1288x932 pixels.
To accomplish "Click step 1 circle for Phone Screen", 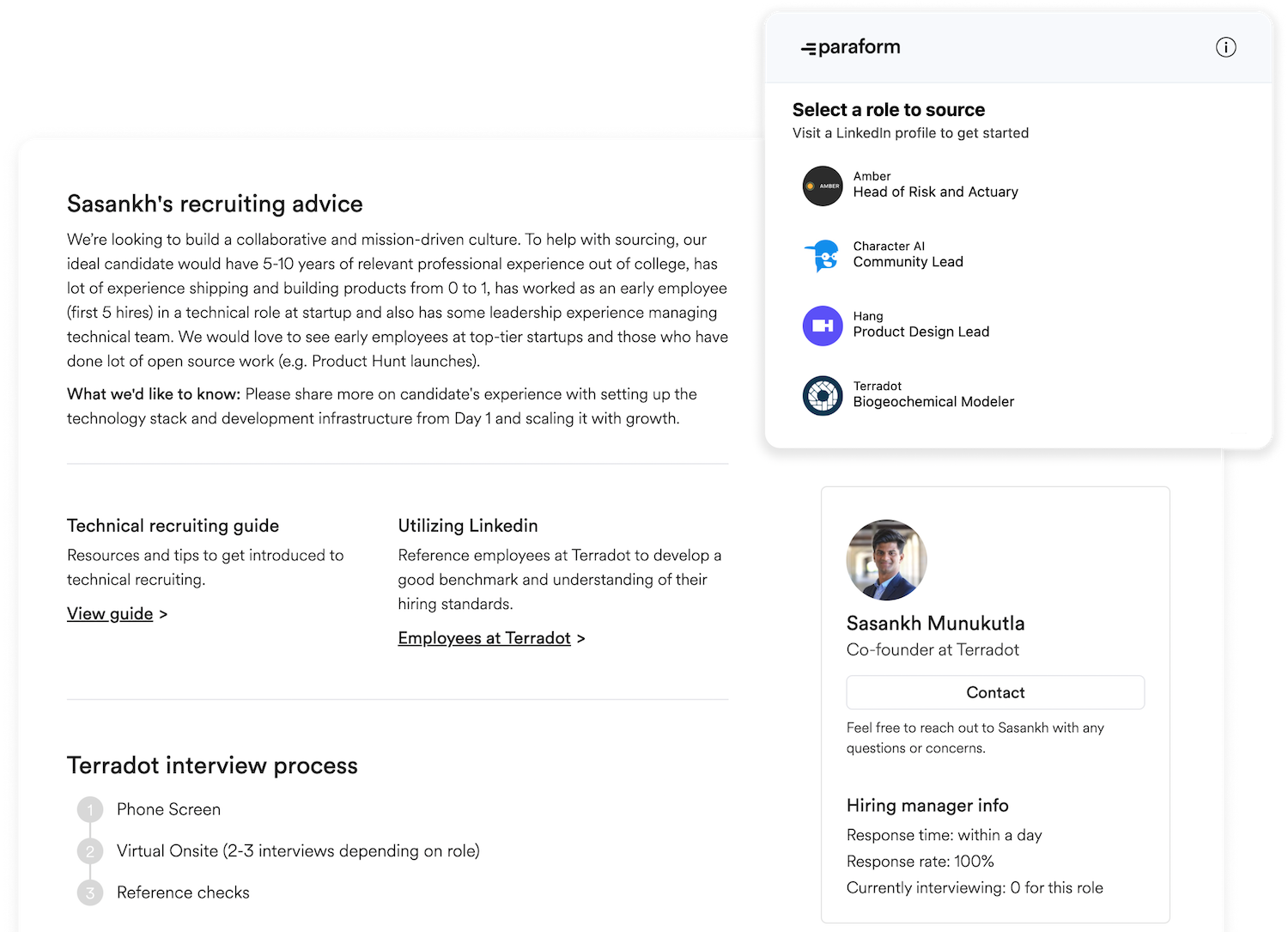I will coord(90,810).
